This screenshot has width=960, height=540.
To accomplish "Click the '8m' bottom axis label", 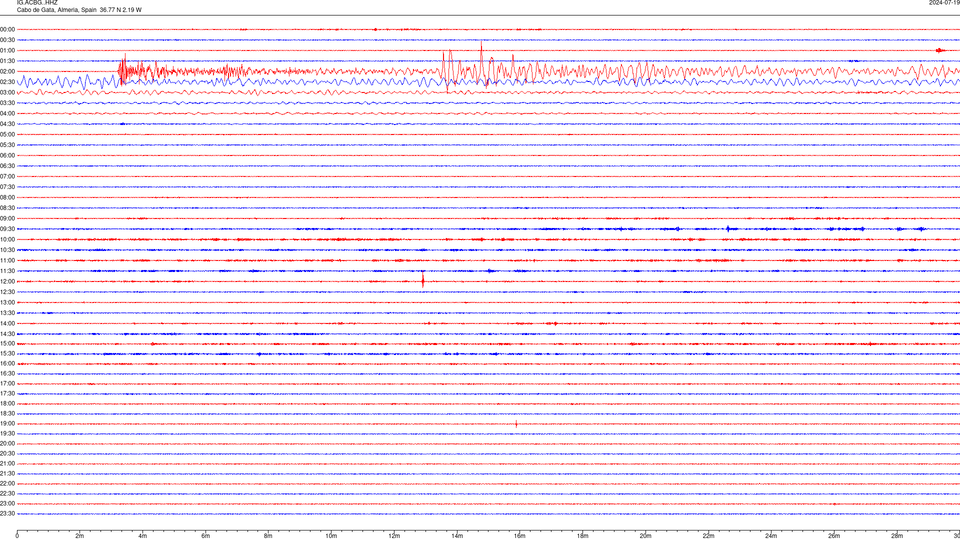I will [268, 536].
